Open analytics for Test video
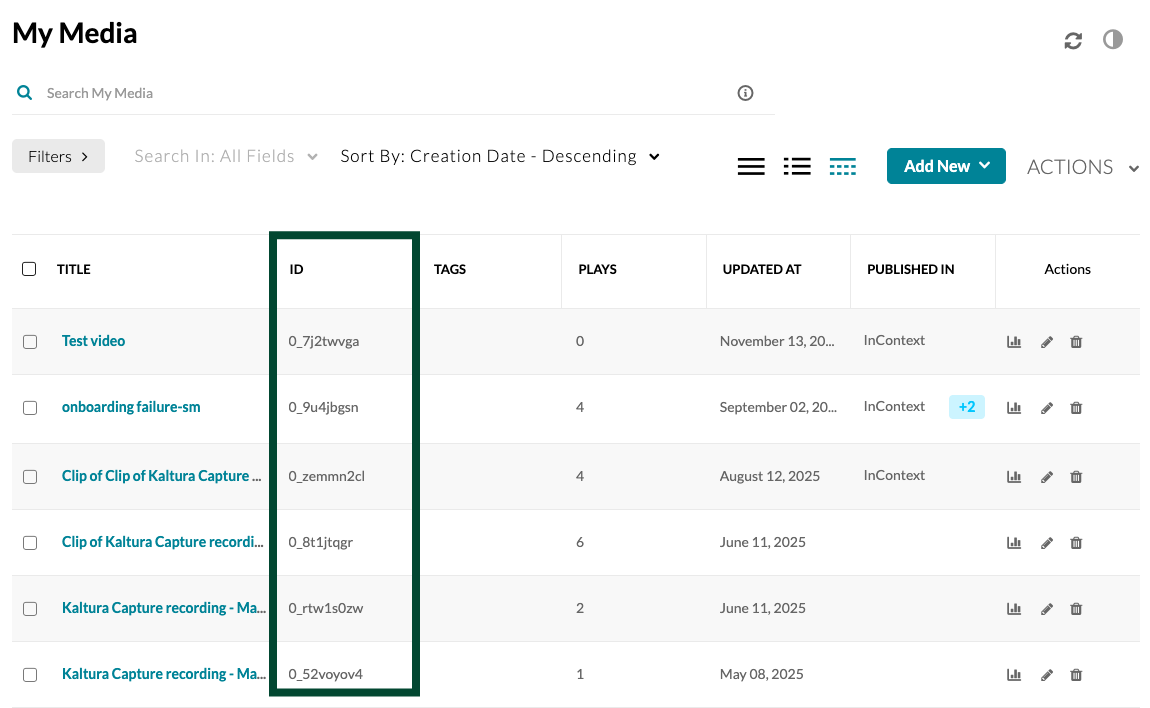The height and width of the screenshot is (708, 1150). (1014, 342)
